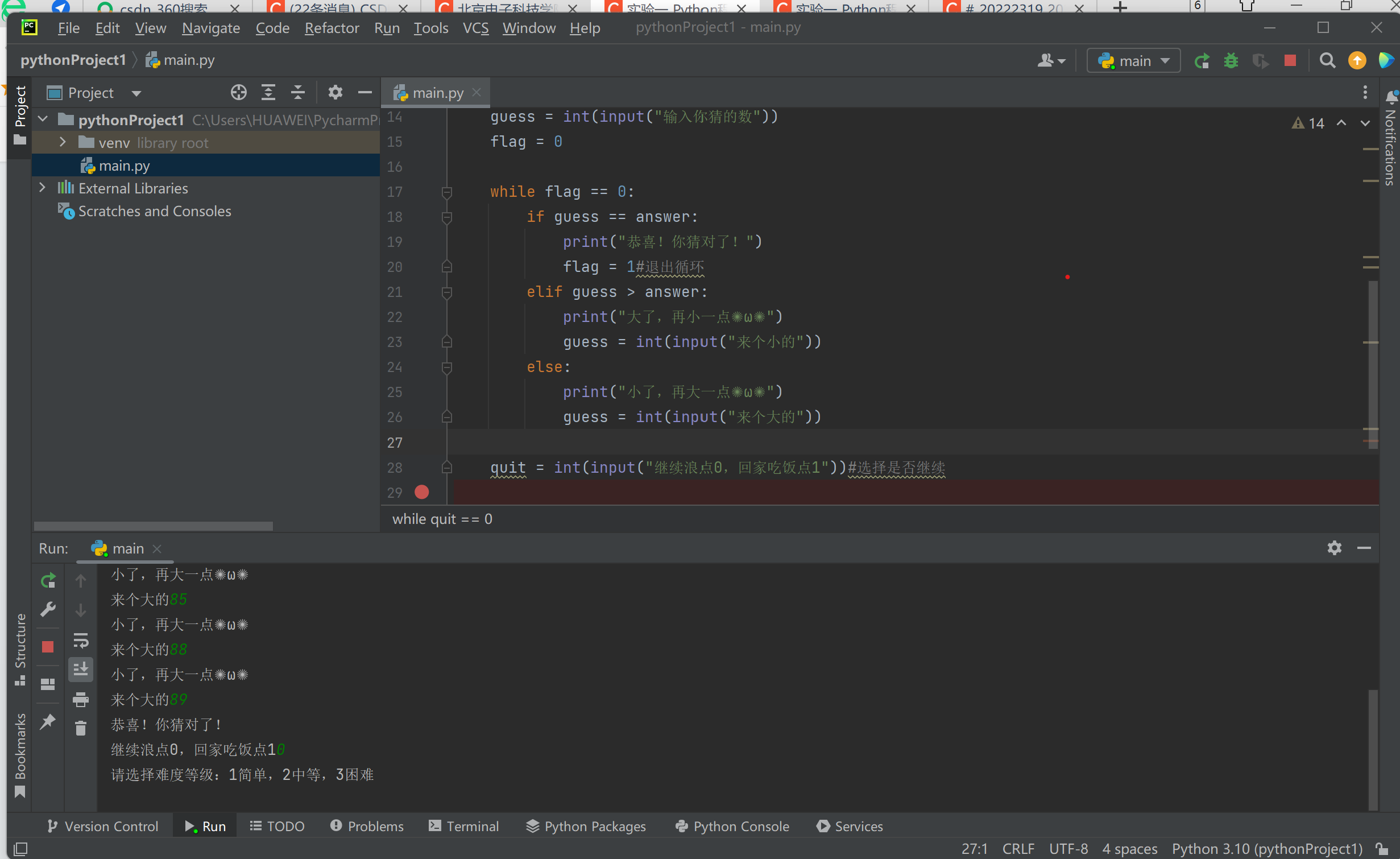The image size is (1400, 859).
Task: Toggle breakpoint on line 29
Action: point(422,492)
